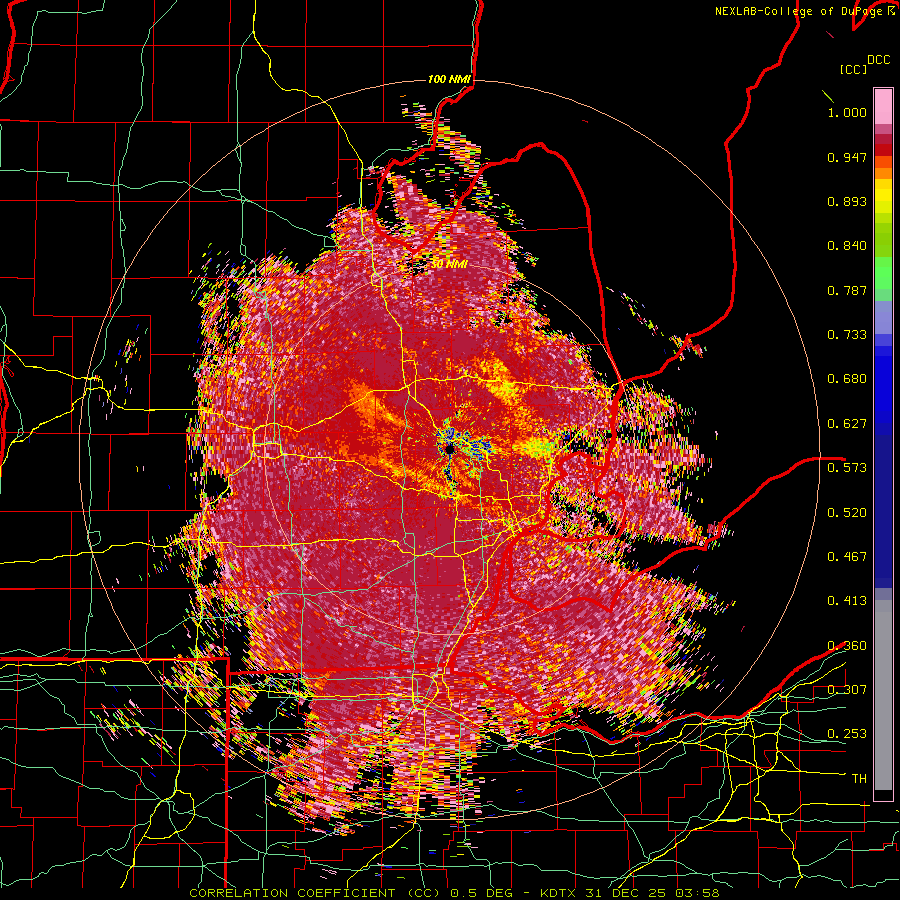Click the 50 NMI range ring label
The image size is (900, 900).
(449, 265)
